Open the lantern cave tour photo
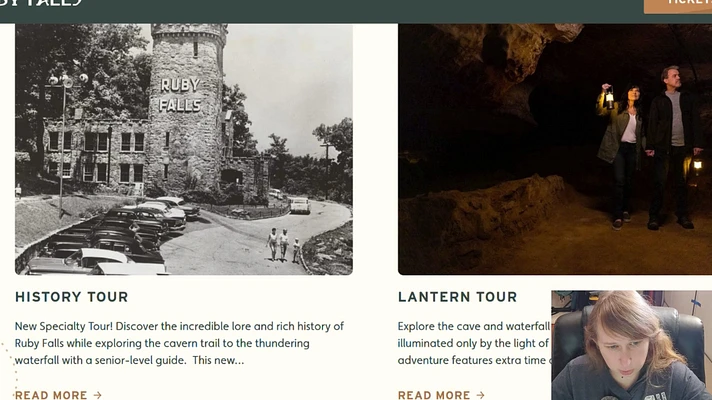This screenshot has width=712, height=400. [x=555, y=149]
